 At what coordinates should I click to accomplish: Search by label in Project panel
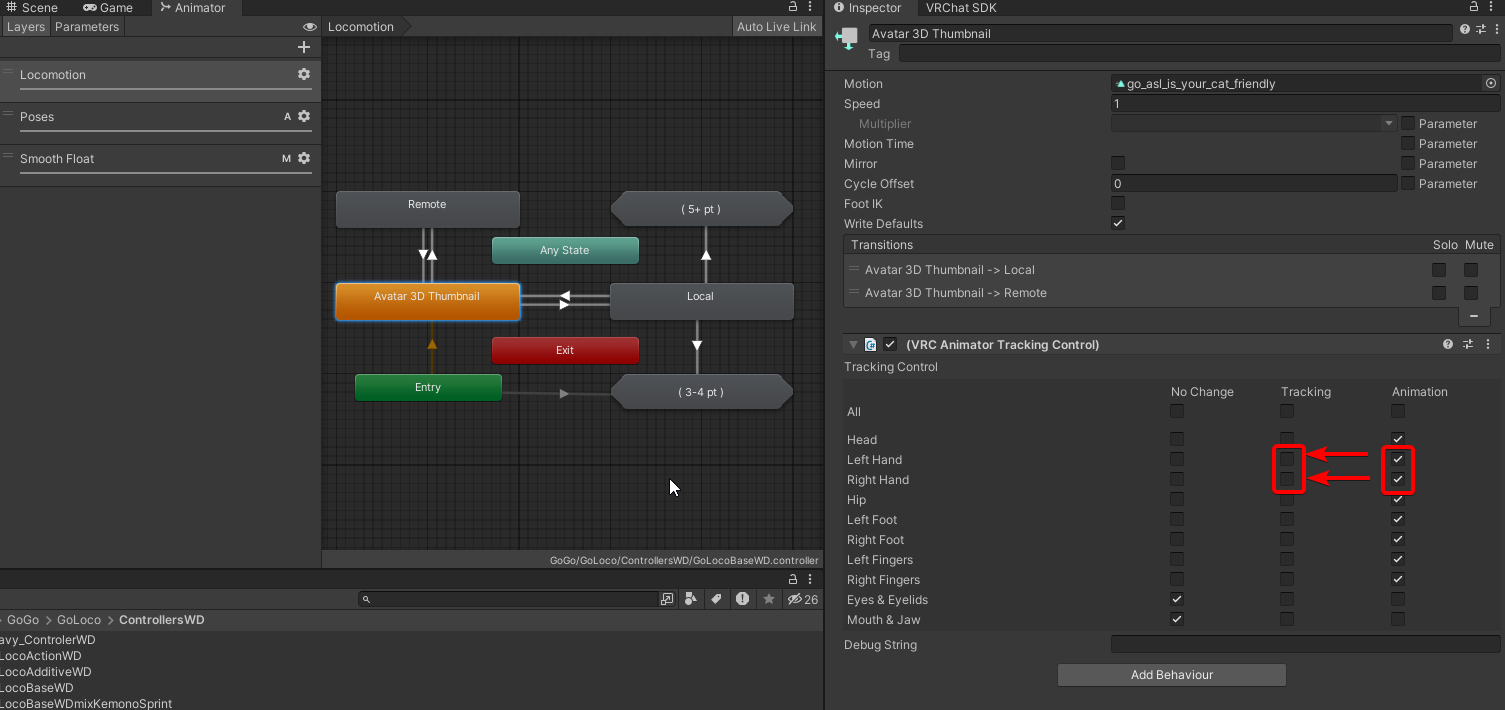(717, 599)
